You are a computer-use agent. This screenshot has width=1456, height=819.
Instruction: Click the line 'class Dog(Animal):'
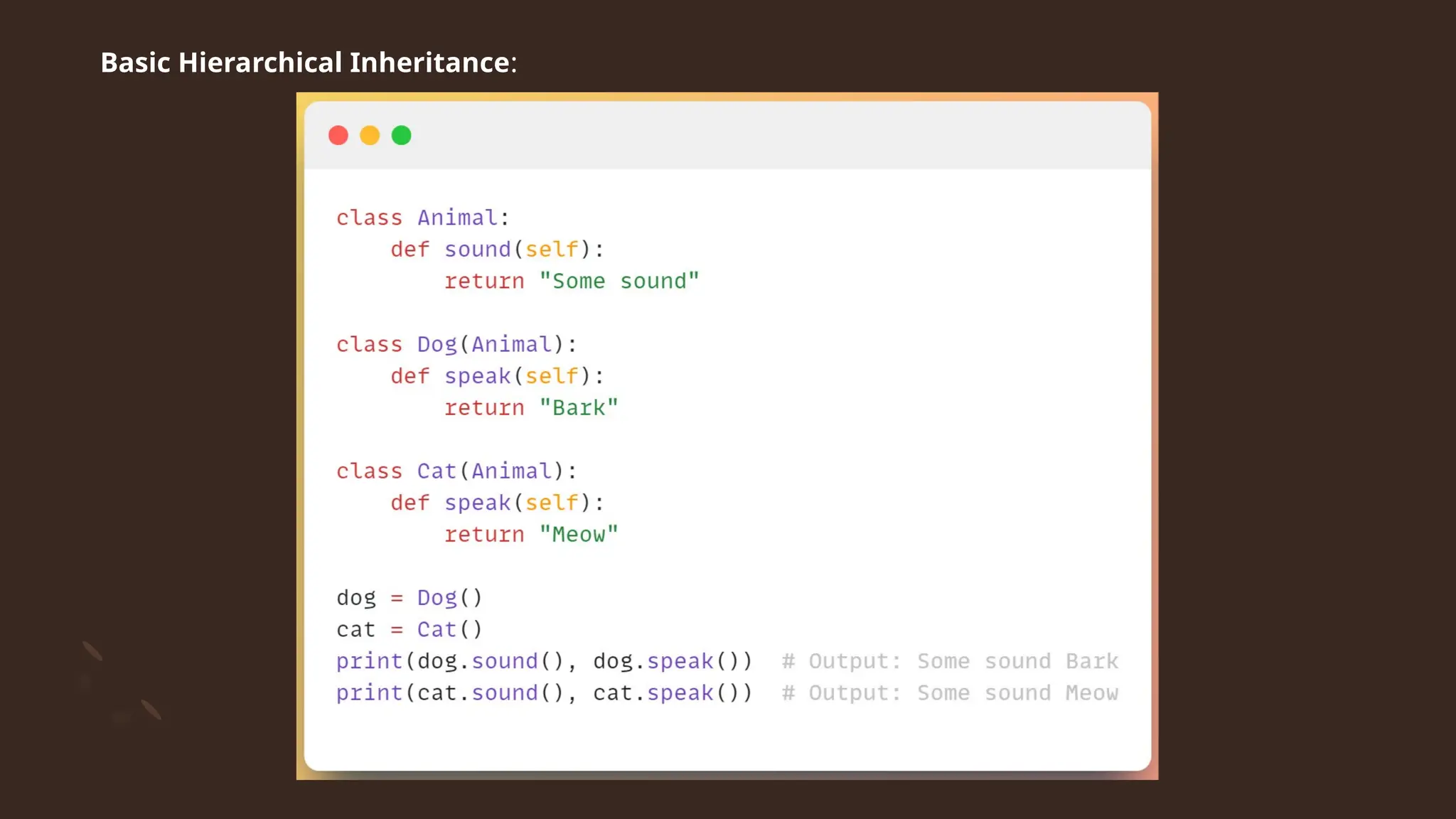pos(456,345)
